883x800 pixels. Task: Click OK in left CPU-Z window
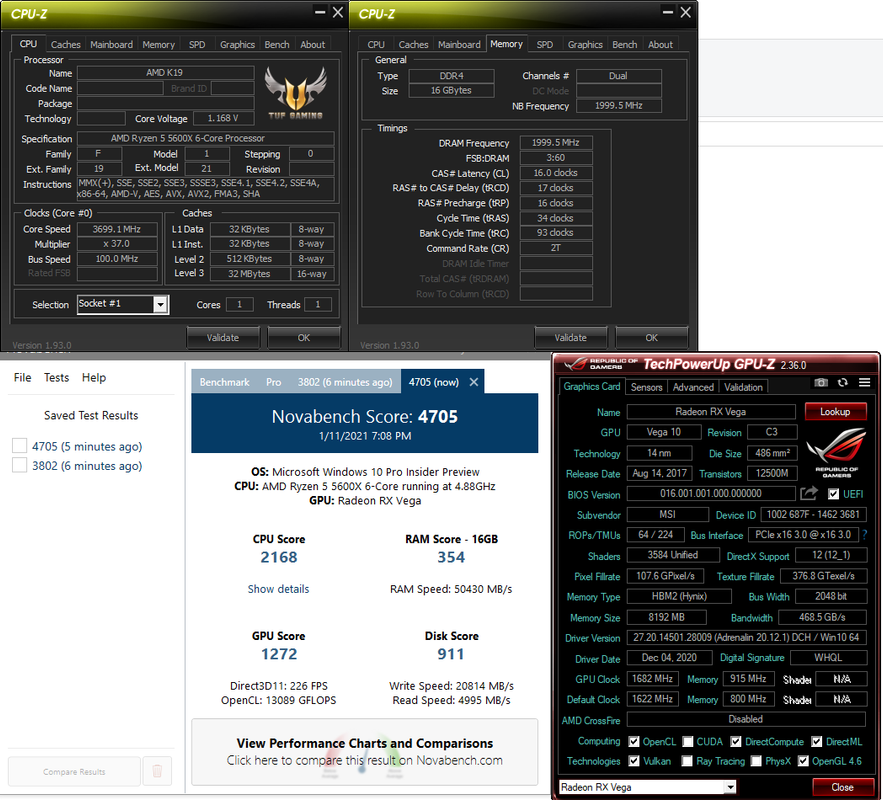(304, 338)
